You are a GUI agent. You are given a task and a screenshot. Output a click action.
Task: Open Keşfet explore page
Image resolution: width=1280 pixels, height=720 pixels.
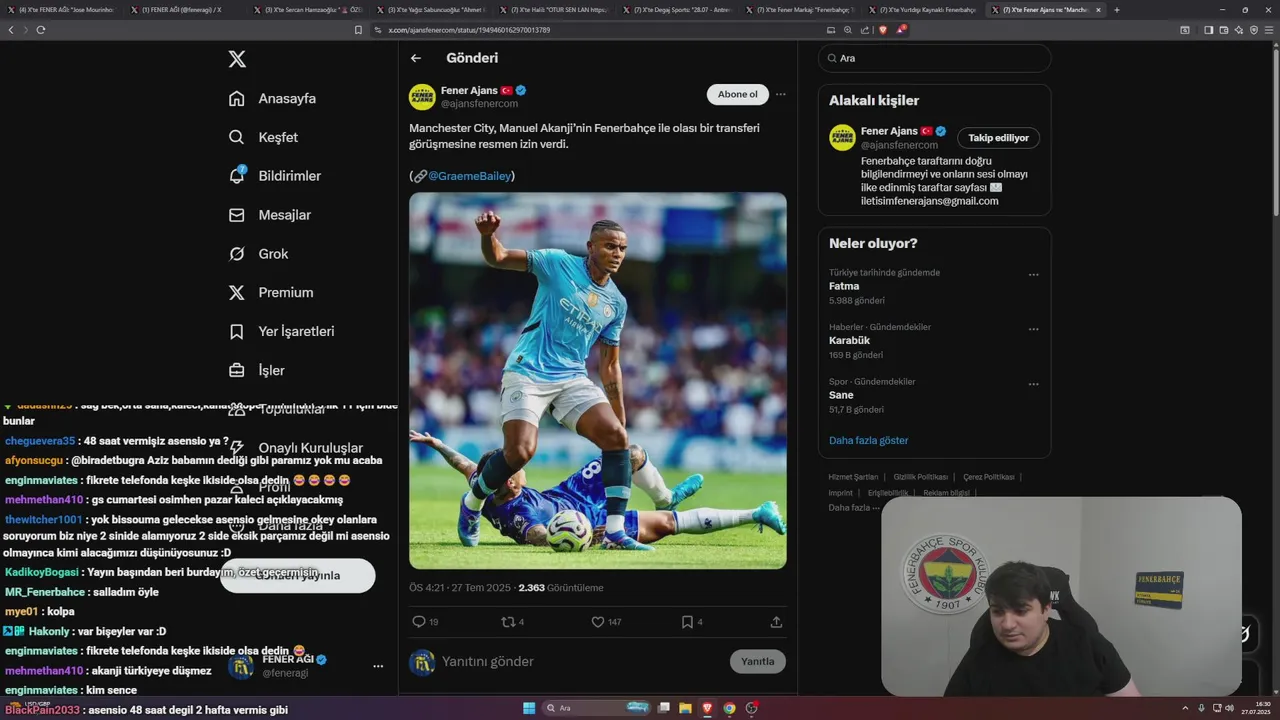tap(263, 137)
